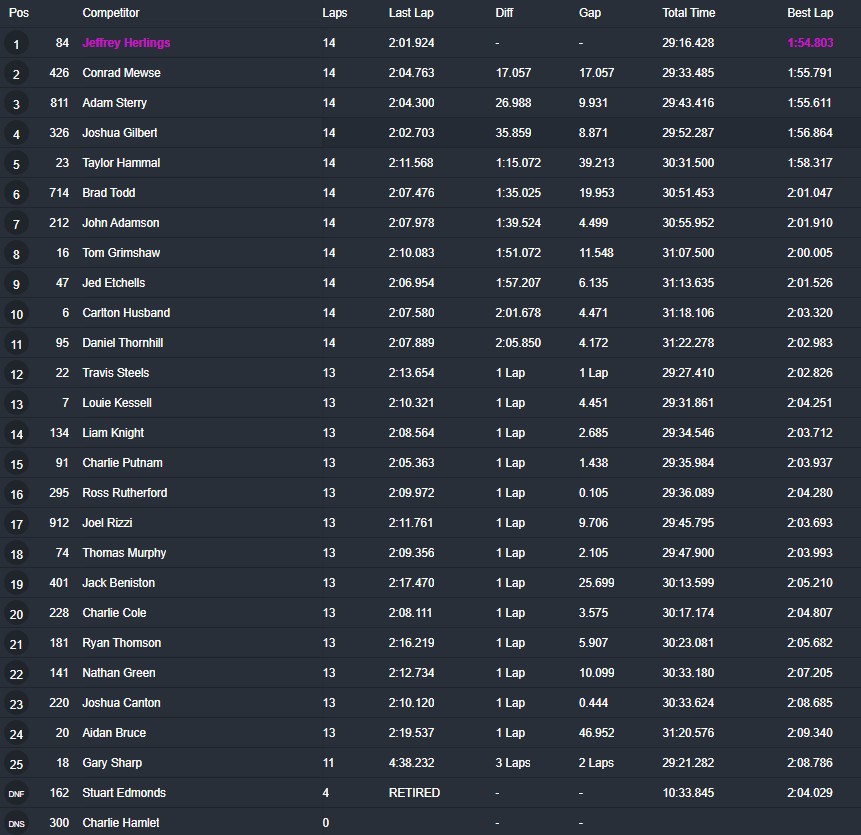Select Joshua Gilbert competitor name
This screenshot has width=861, height=835.
[120, 133]
